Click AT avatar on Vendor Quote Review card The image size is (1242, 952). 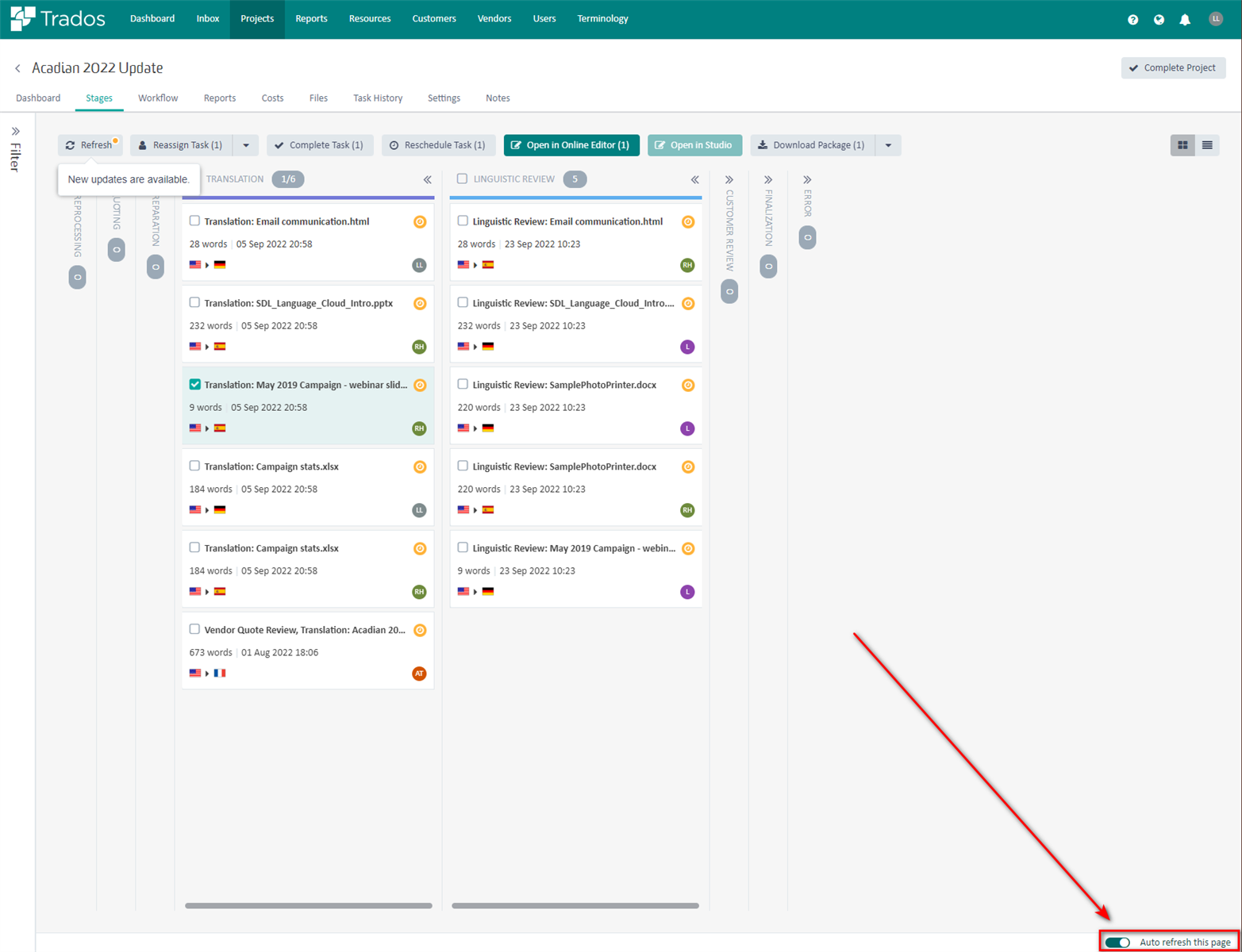coord(419,674)
